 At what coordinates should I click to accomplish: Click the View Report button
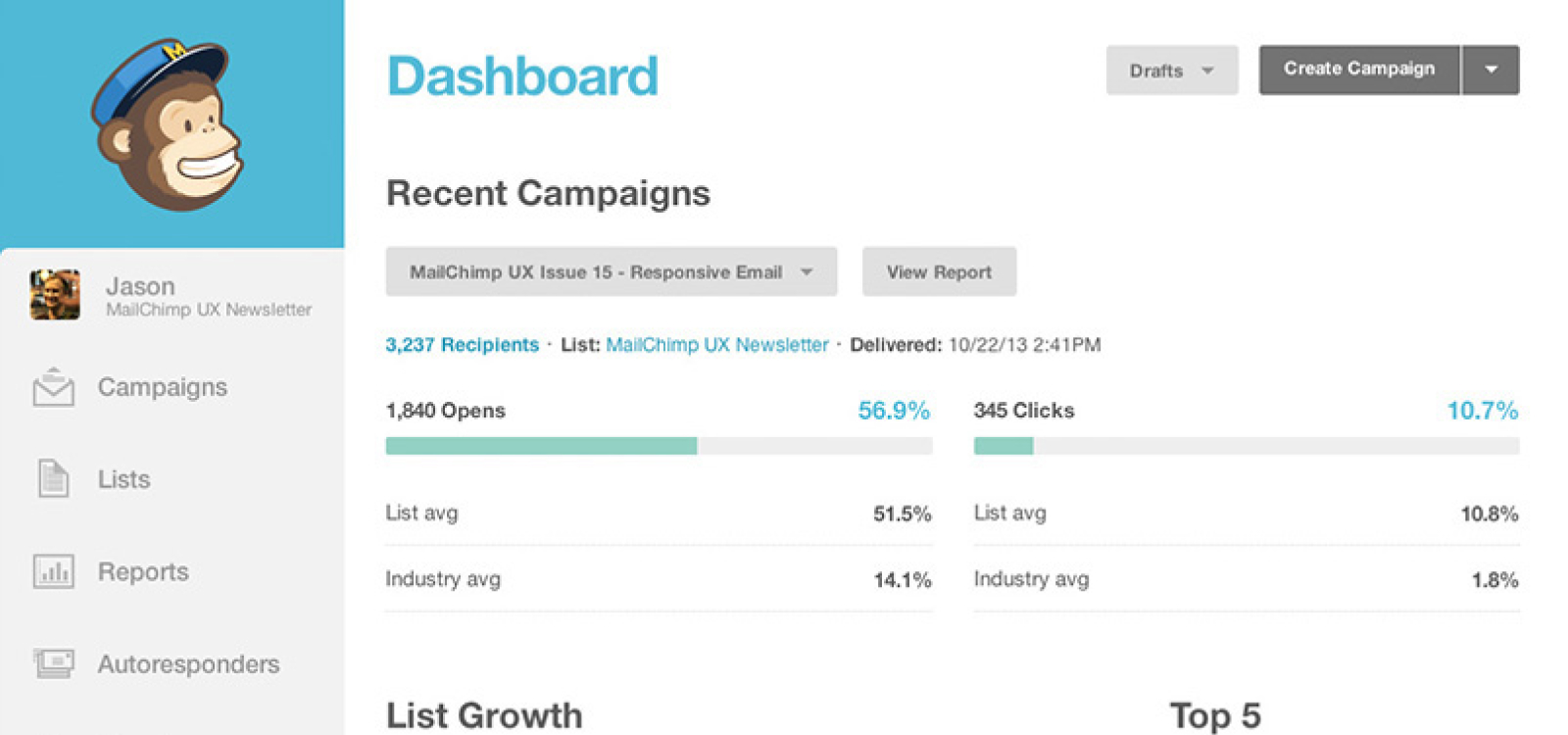(x=939, y=271)
